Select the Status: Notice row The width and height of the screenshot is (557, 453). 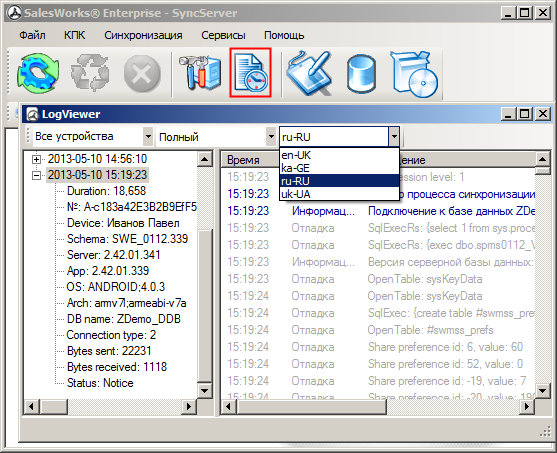[x=100, y=383]
